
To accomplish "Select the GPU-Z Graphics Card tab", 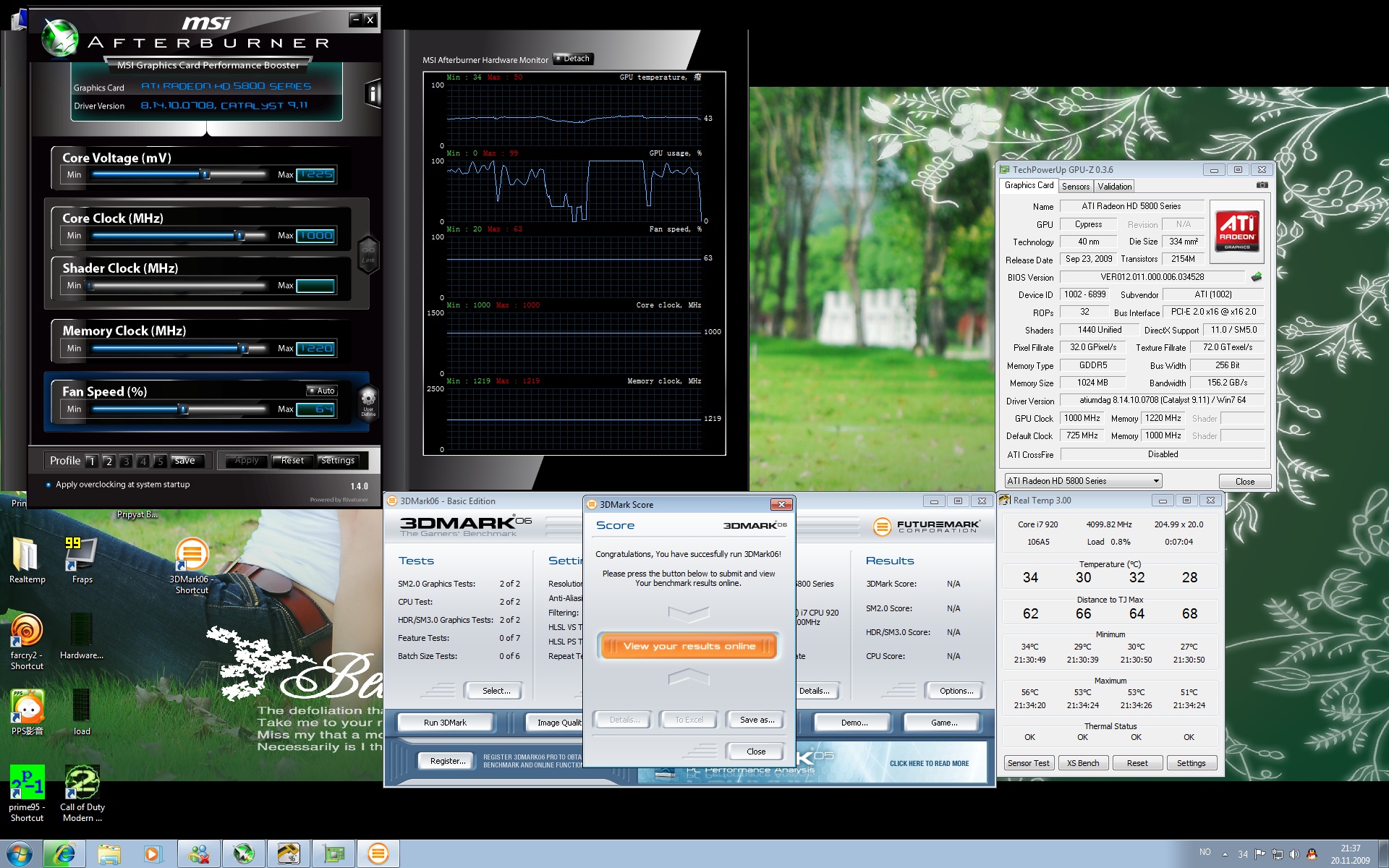I will (x=1029, y=185).
